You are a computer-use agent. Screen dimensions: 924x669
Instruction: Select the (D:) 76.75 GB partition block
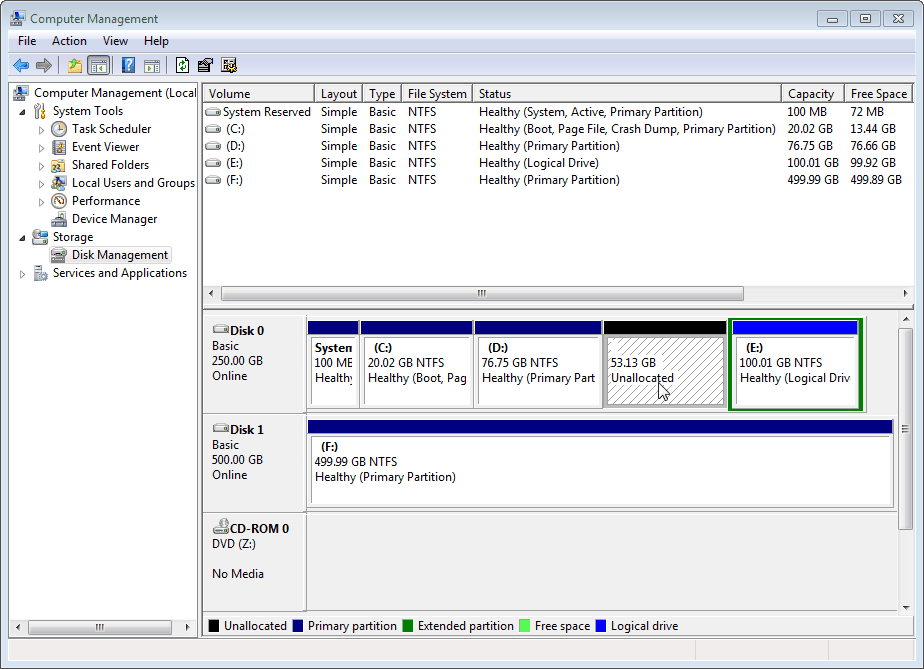(538, 364)
